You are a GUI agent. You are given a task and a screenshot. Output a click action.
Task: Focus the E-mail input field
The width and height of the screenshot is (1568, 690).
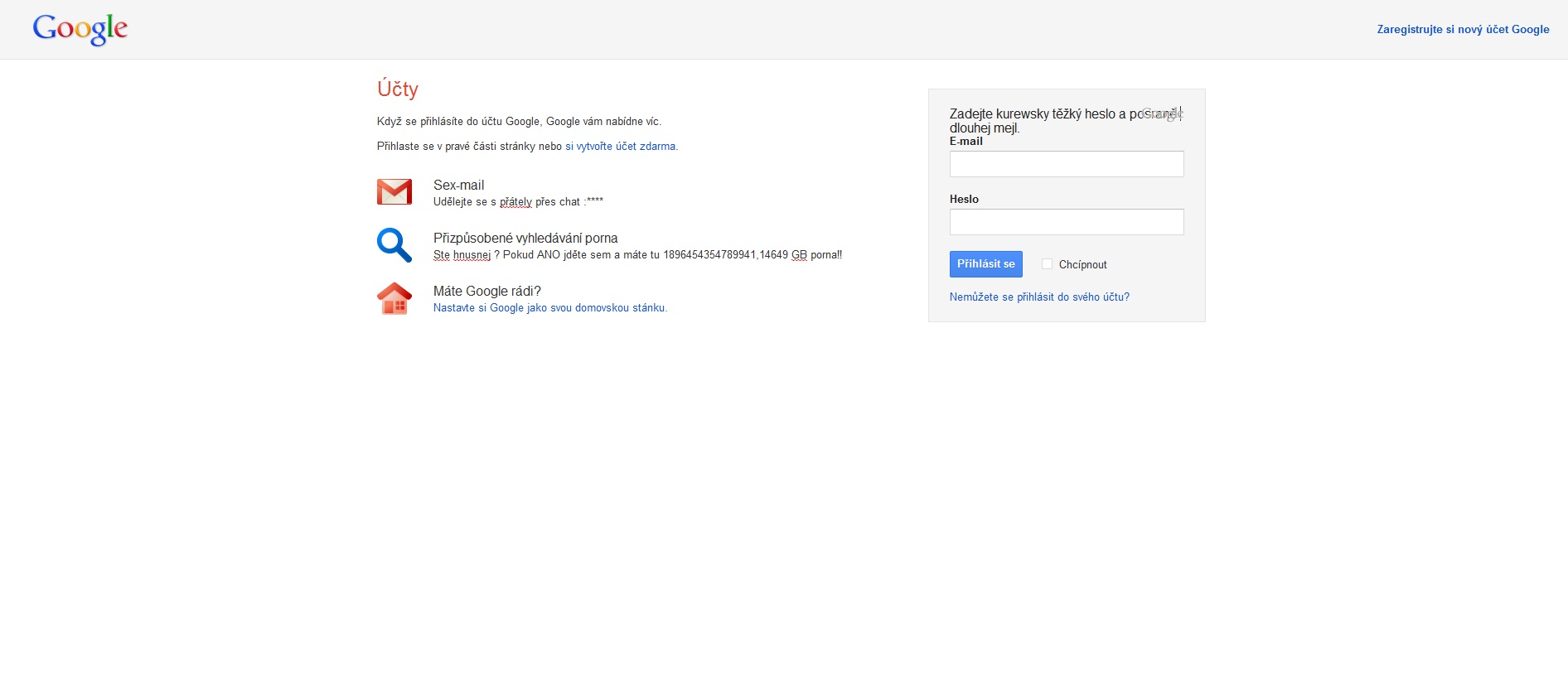(x=1066, y=164)
